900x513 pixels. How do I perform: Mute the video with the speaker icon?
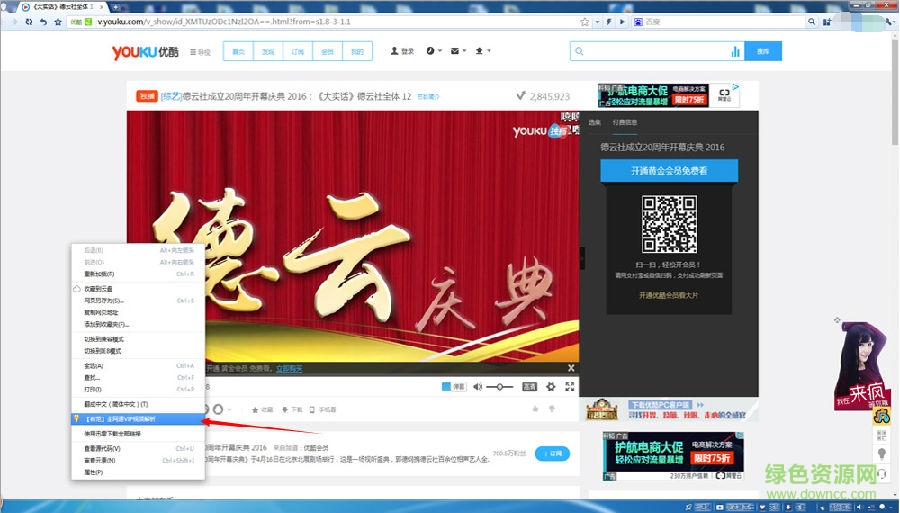tap(478, 386)
